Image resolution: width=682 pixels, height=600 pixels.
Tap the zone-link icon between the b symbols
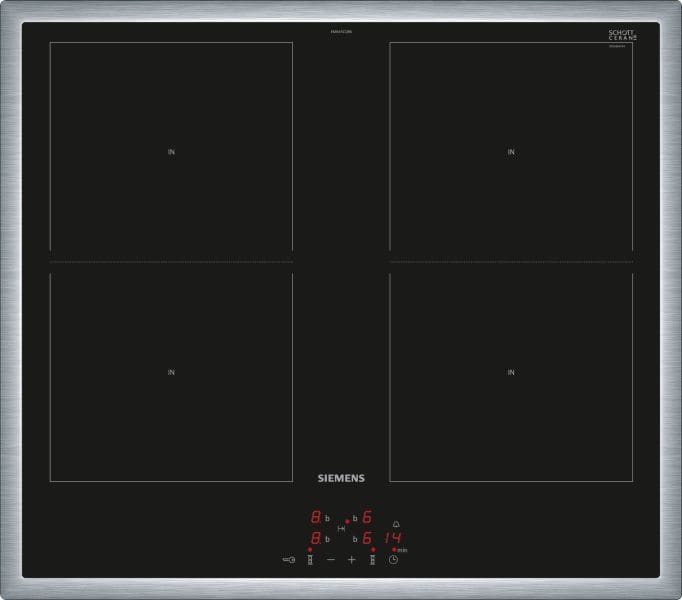coord(341,529)
